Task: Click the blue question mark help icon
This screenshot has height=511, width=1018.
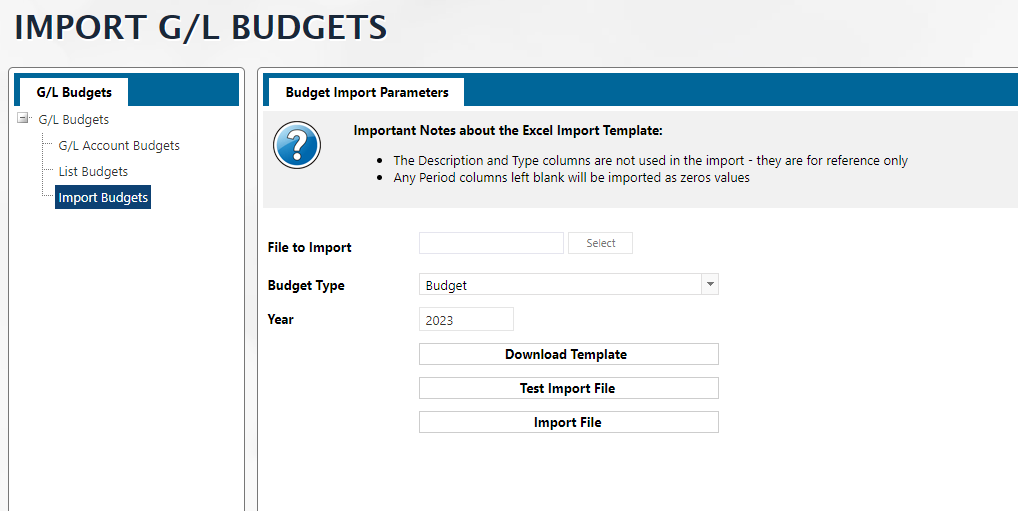Action: point(296,145)
